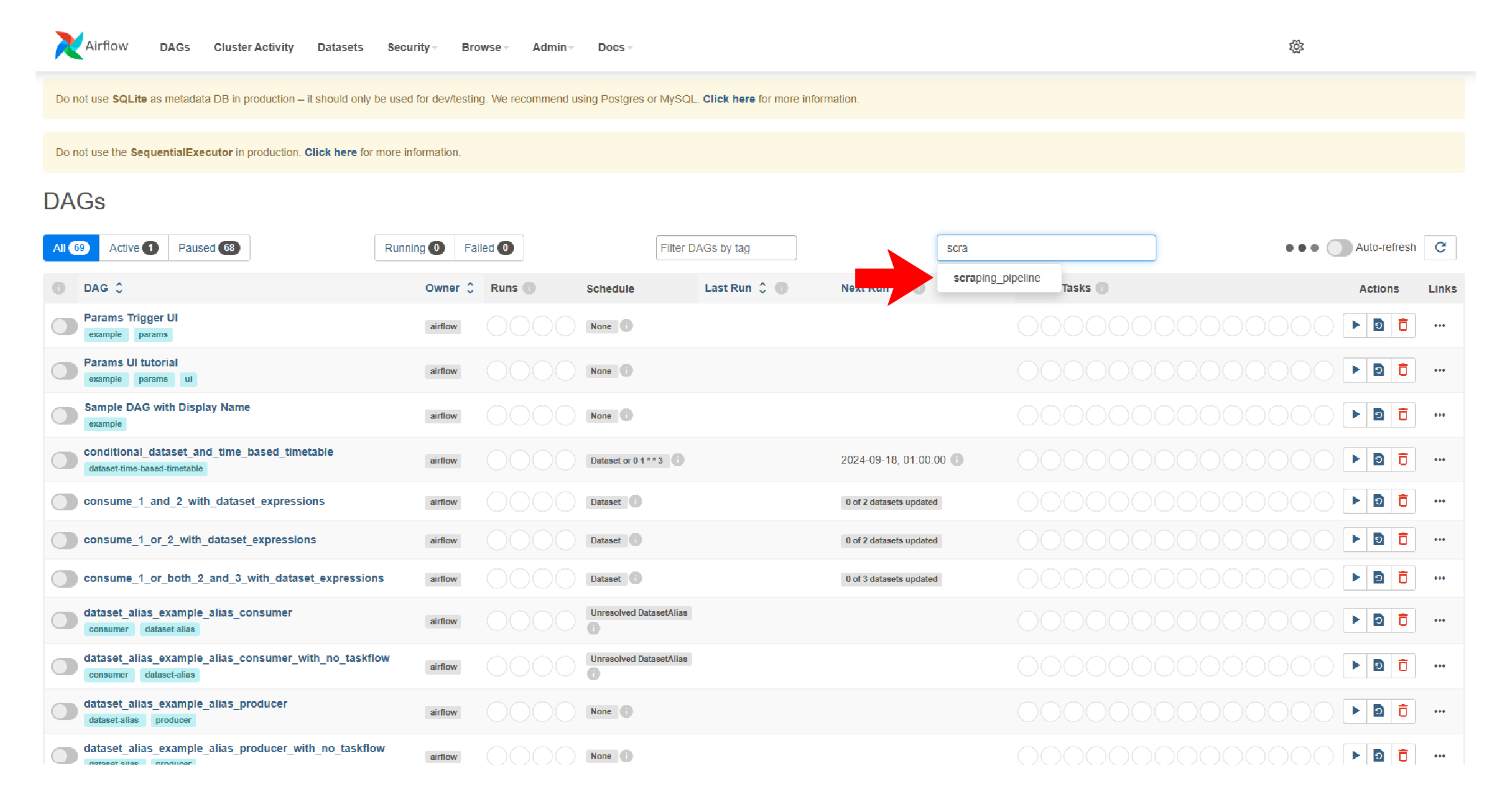Viewport: 1512px width, 797px height.
Task: Click the duplicate/copy icon for dataset_alias_example_alias_producer
Action: [x=1379, y=709]
